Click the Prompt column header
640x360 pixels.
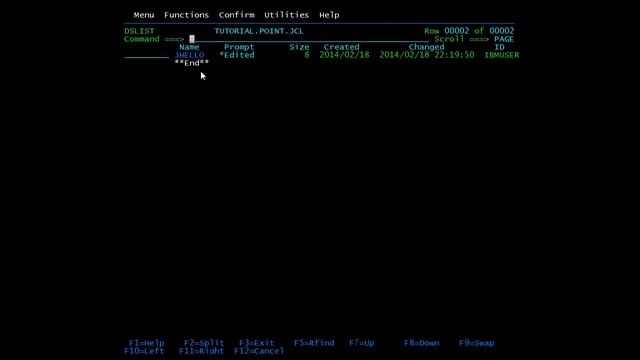(239, 47)
